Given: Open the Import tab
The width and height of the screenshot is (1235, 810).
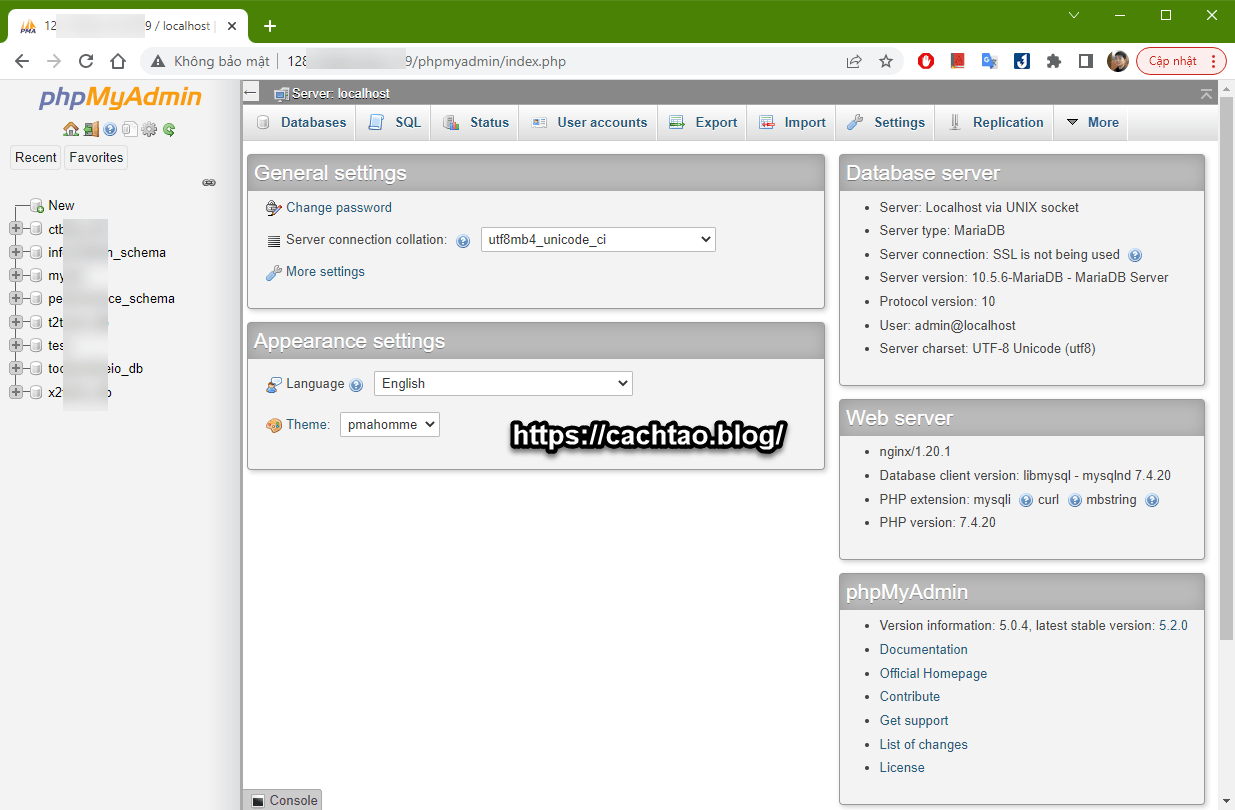Looking at the screenshot, I should point(792,122).
